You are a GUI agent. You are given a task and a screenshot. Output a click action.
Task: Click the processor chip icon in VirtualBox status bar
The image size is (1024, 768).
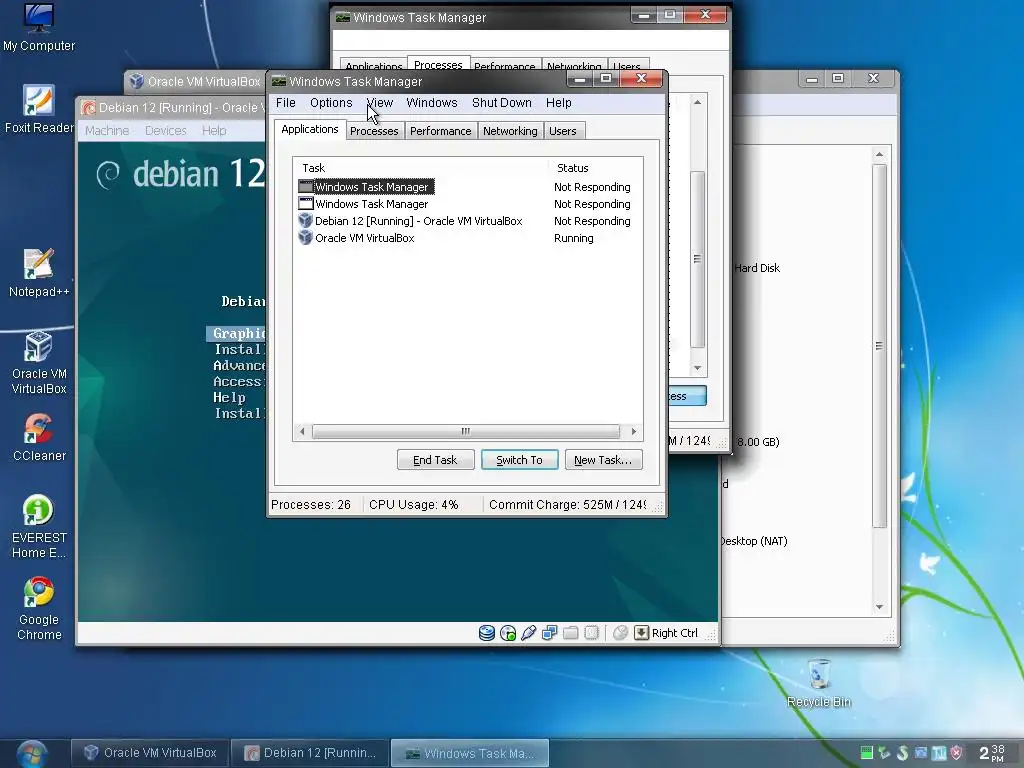click(x=591, y=633)
